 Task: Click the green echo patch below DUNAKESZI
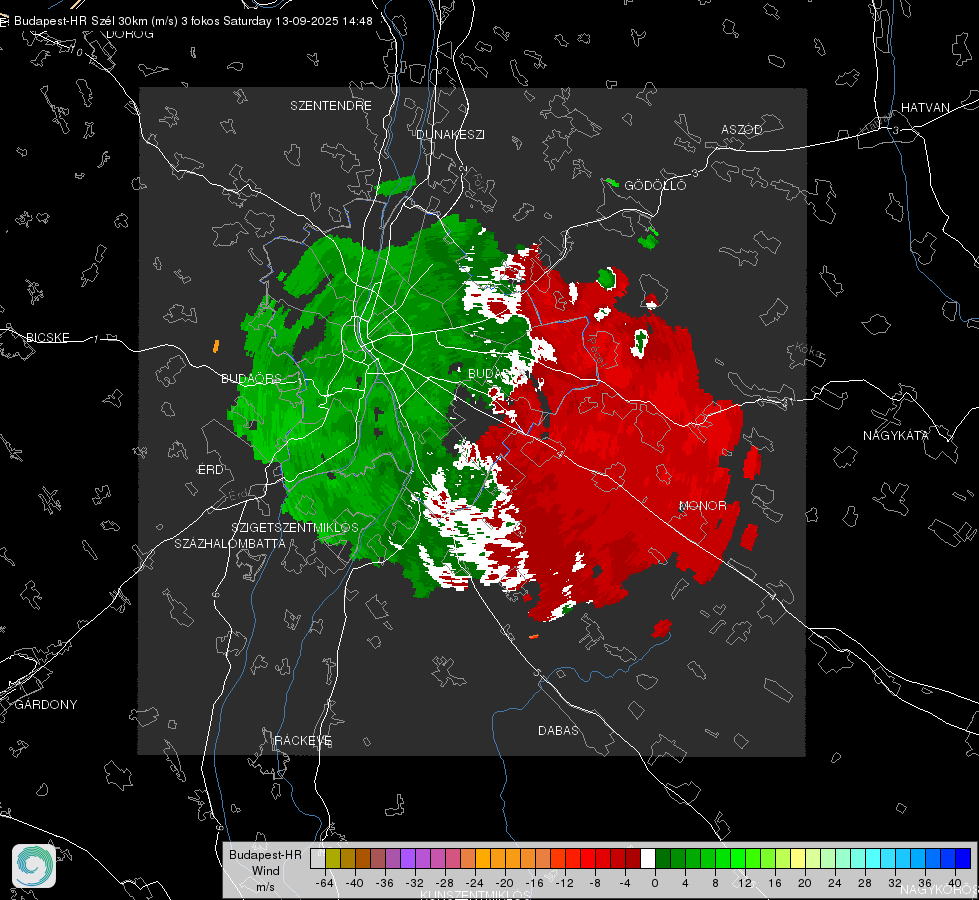pyautogui.click(x=395, y=185)
